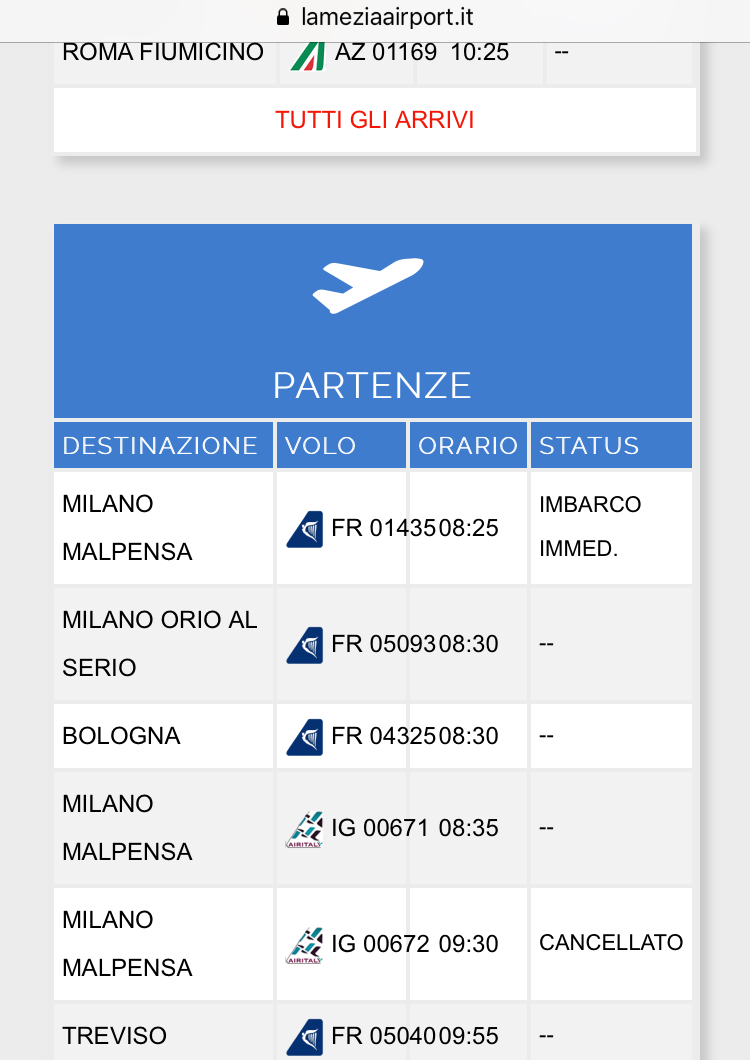The width and height of the screenshot is (750, 1060).
Task: Select the Milano Orio al Serio destination
Action: pos(160,644)
